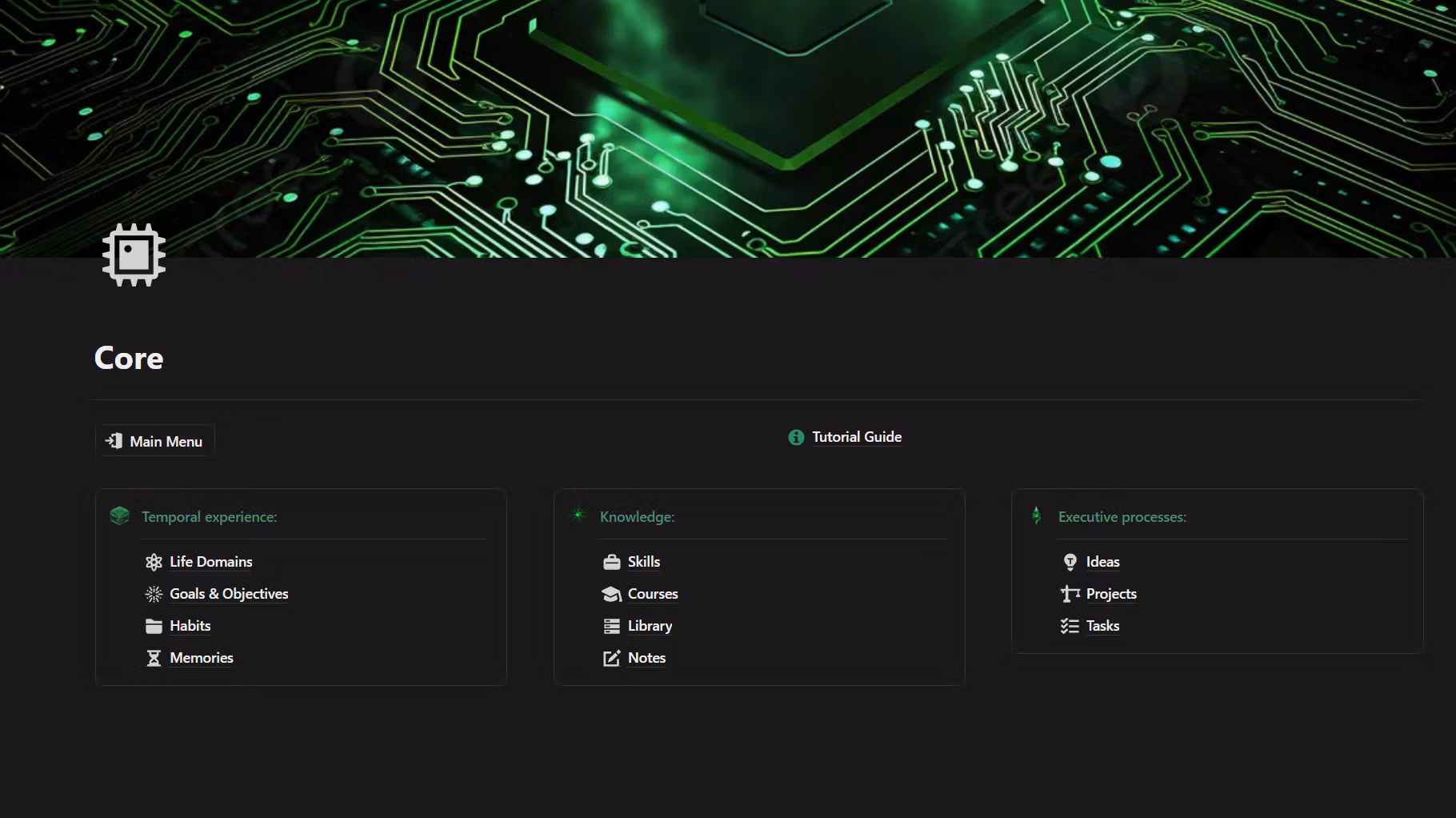Click the Skills briefcase icon
This screenshot has width=1456, height=818.
tap(611, 562)
